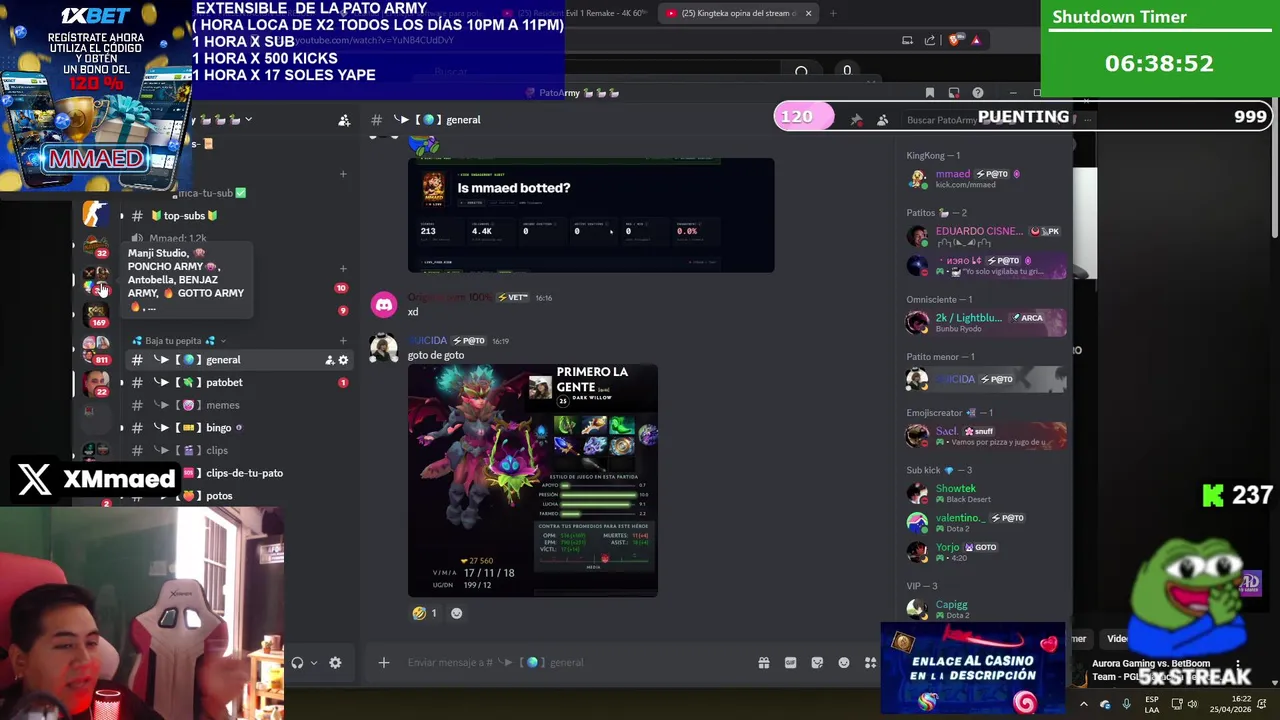Image resolution: width=1280 pixels, height=720 pixels.
Task: Open the Counter-Strike server icon in Discord sidebar
Action: tap(96, 213)
